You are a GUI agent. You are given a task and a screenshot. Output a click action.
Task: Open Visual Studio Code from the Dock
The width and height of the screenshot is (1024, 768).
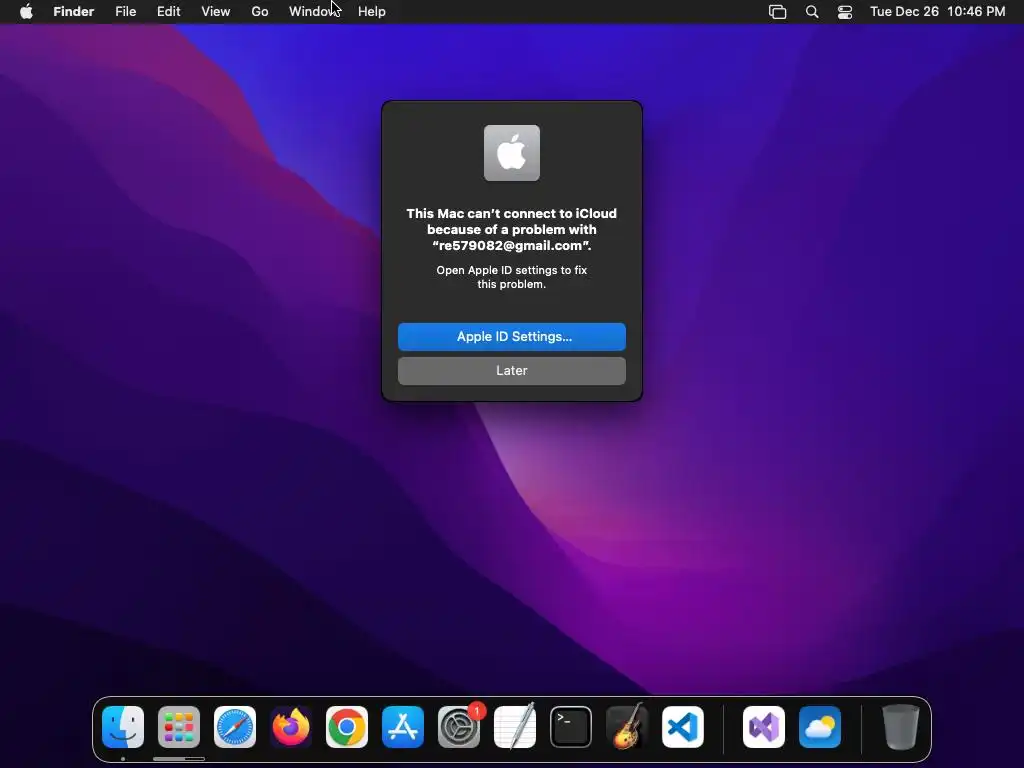pyautogui.click(x=683, y=727)
